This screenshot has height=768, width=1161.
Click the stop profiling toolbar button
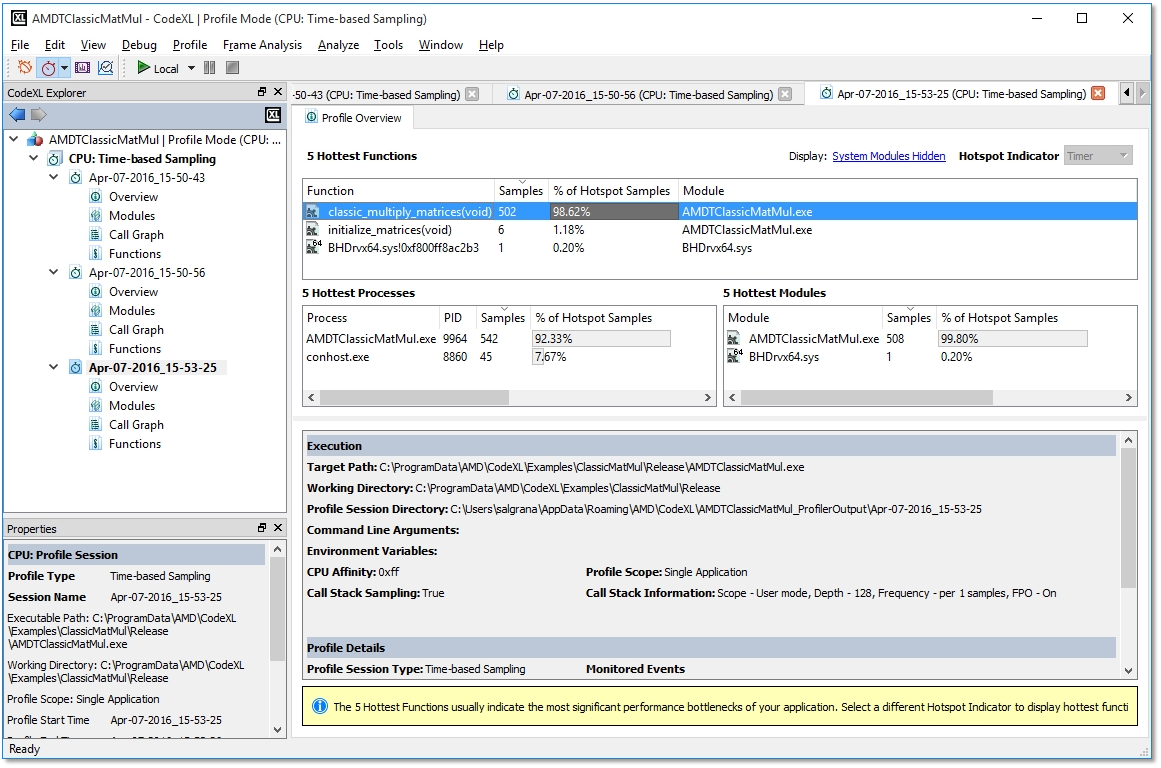pyautogui.click(x=232, y=68)
